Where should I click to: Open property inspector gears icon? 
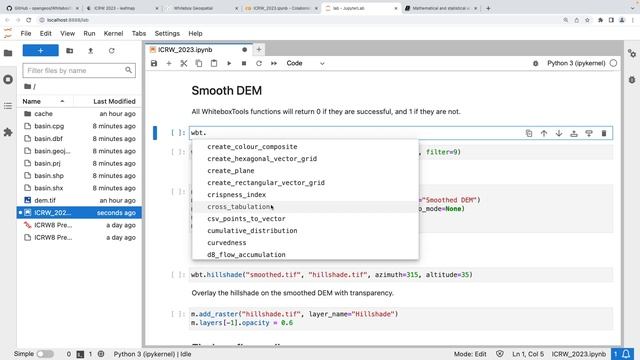[632, 53]
